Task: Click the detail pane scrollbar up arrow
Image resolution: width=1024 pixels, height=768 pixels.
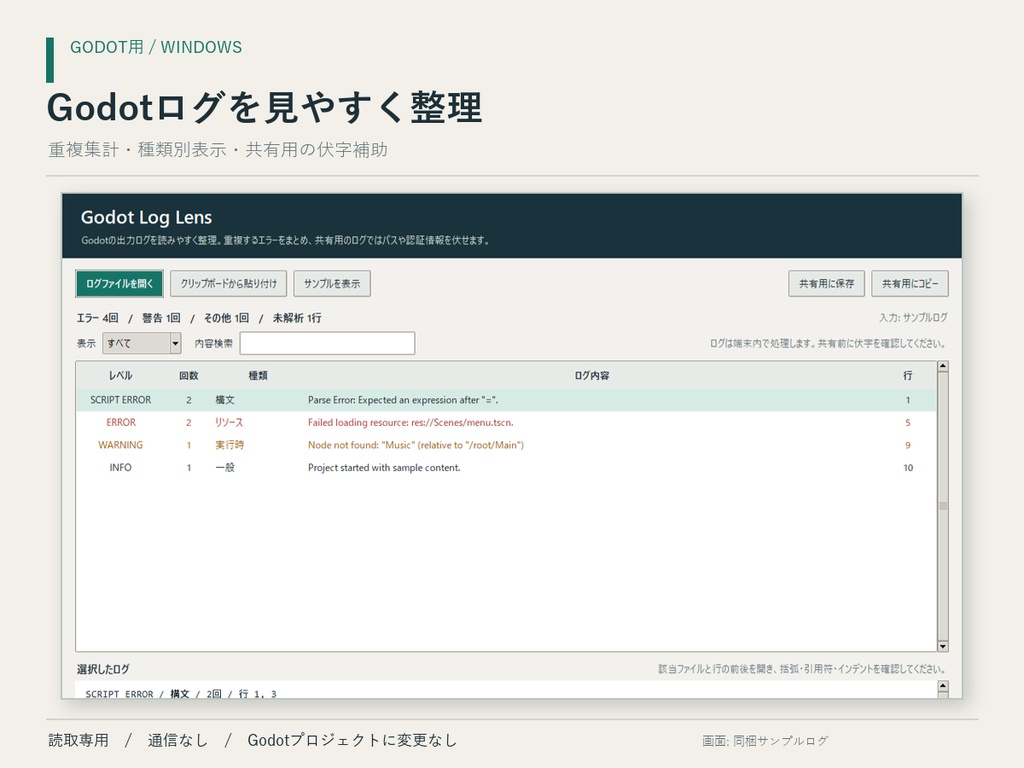Action: [x=942, y=686]
